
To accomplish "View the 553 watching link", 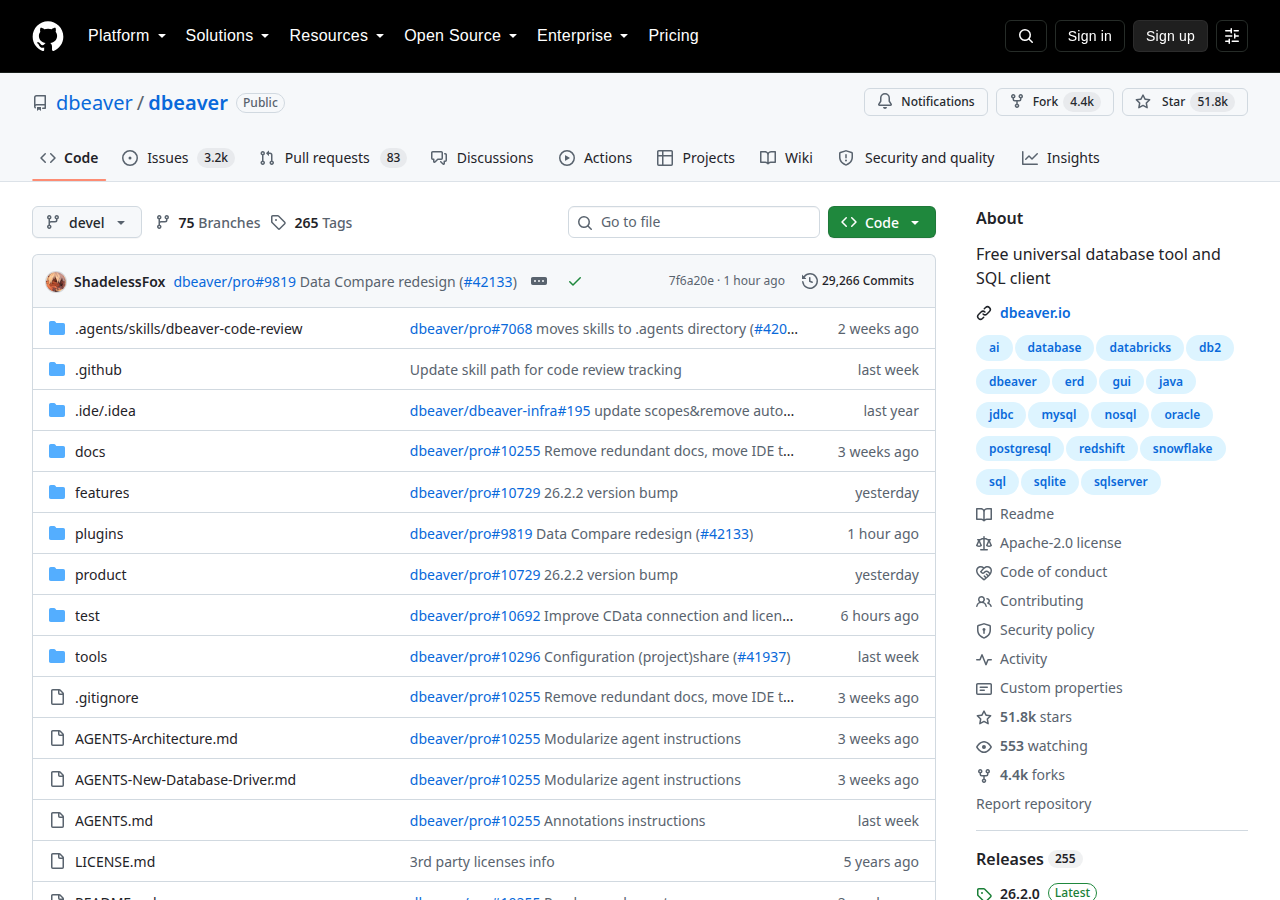I will point(1032,746).
